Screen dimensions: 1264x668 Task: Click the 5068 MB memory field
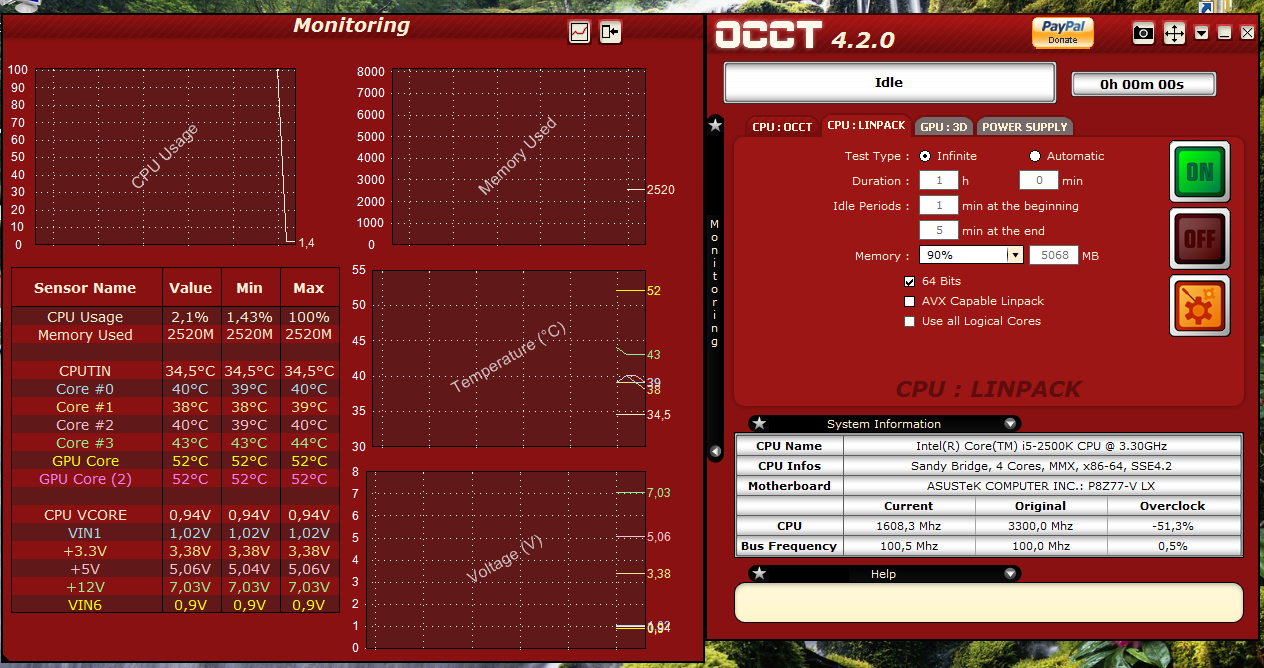pyautogui.click(x=1054, y=256)
